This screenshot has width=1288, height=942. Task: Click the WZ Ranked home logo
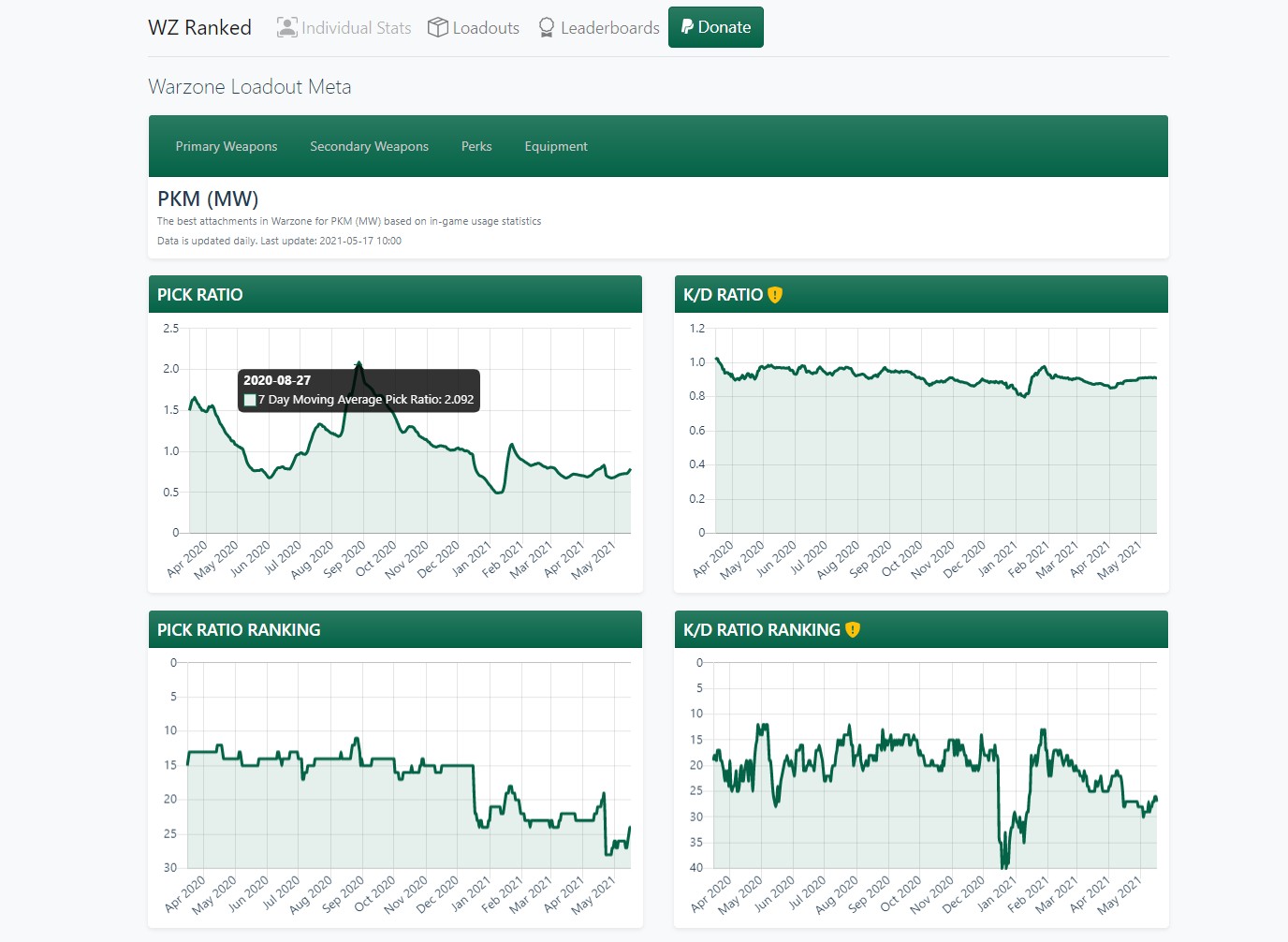[x=199, y=27]
